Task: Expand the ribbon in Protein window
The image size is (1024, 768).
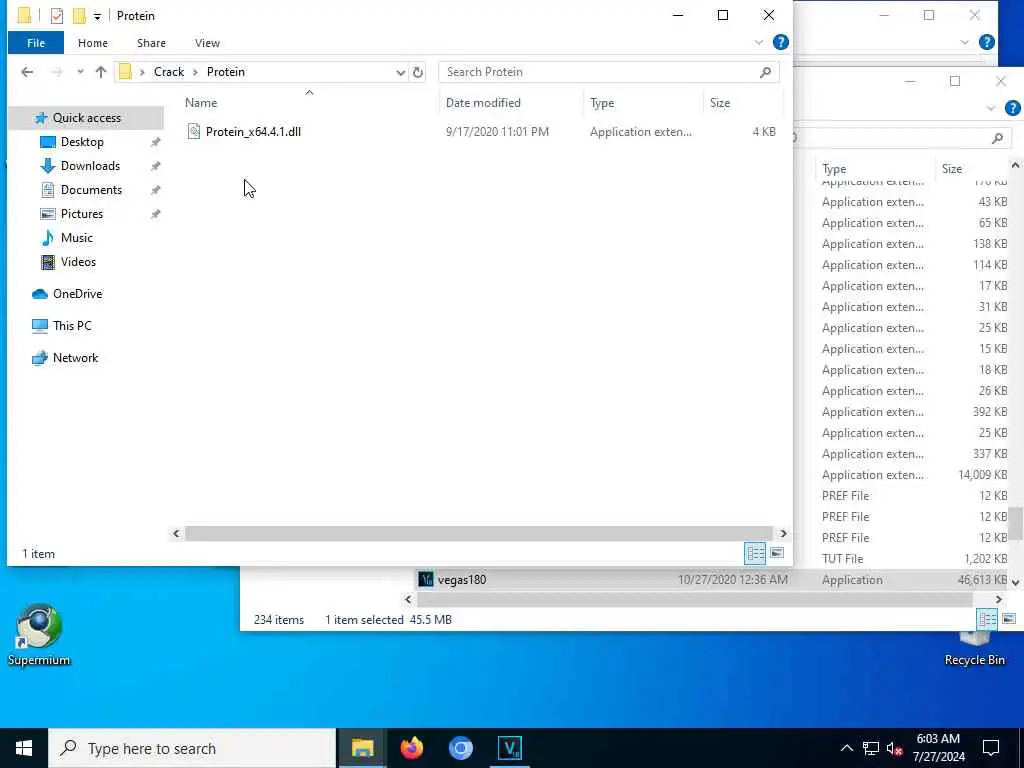Action: pos(758,42)
